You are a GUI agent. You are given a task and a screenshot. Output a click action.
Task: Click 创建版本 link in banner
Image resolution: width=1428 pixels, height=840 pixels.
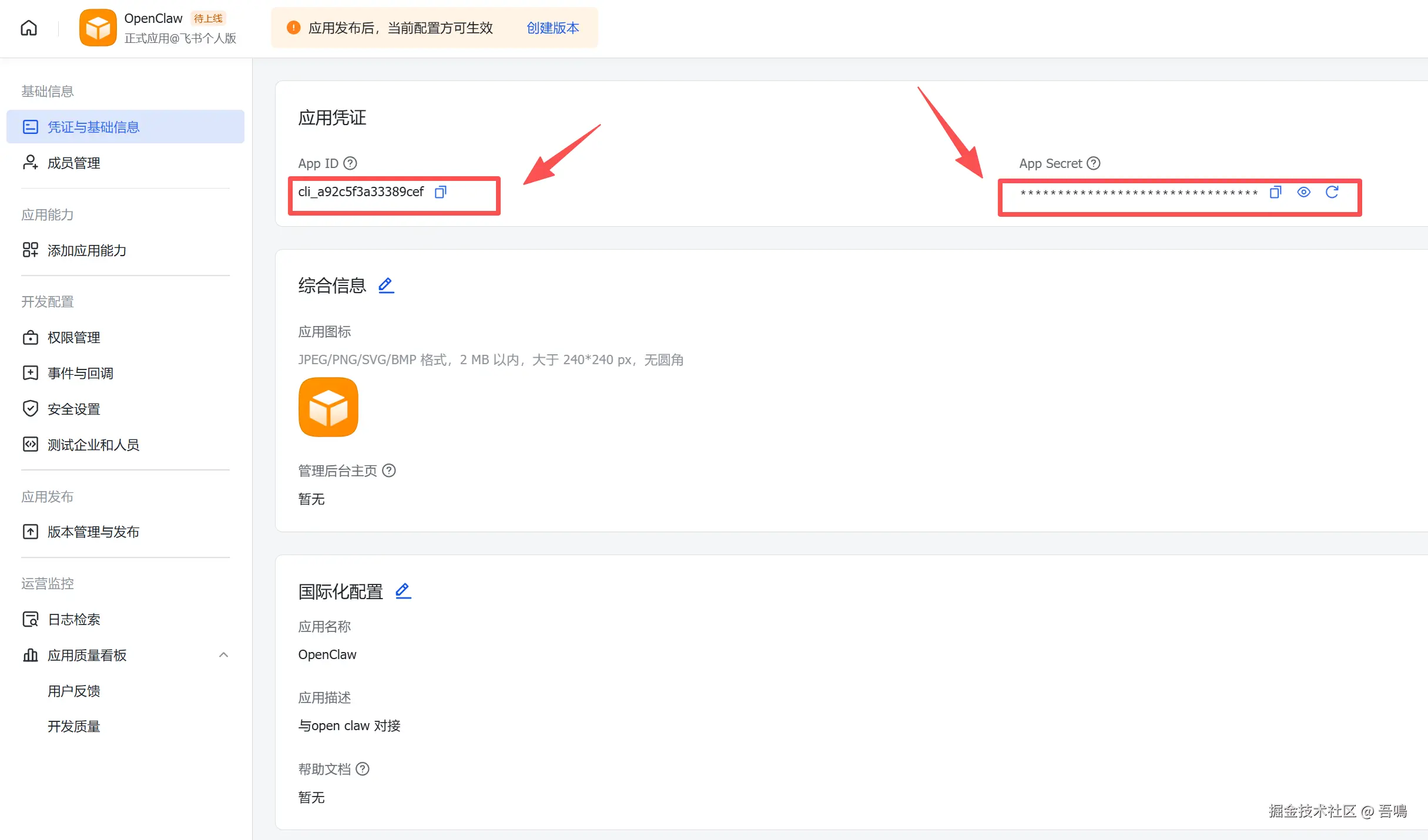click(552, 28)
